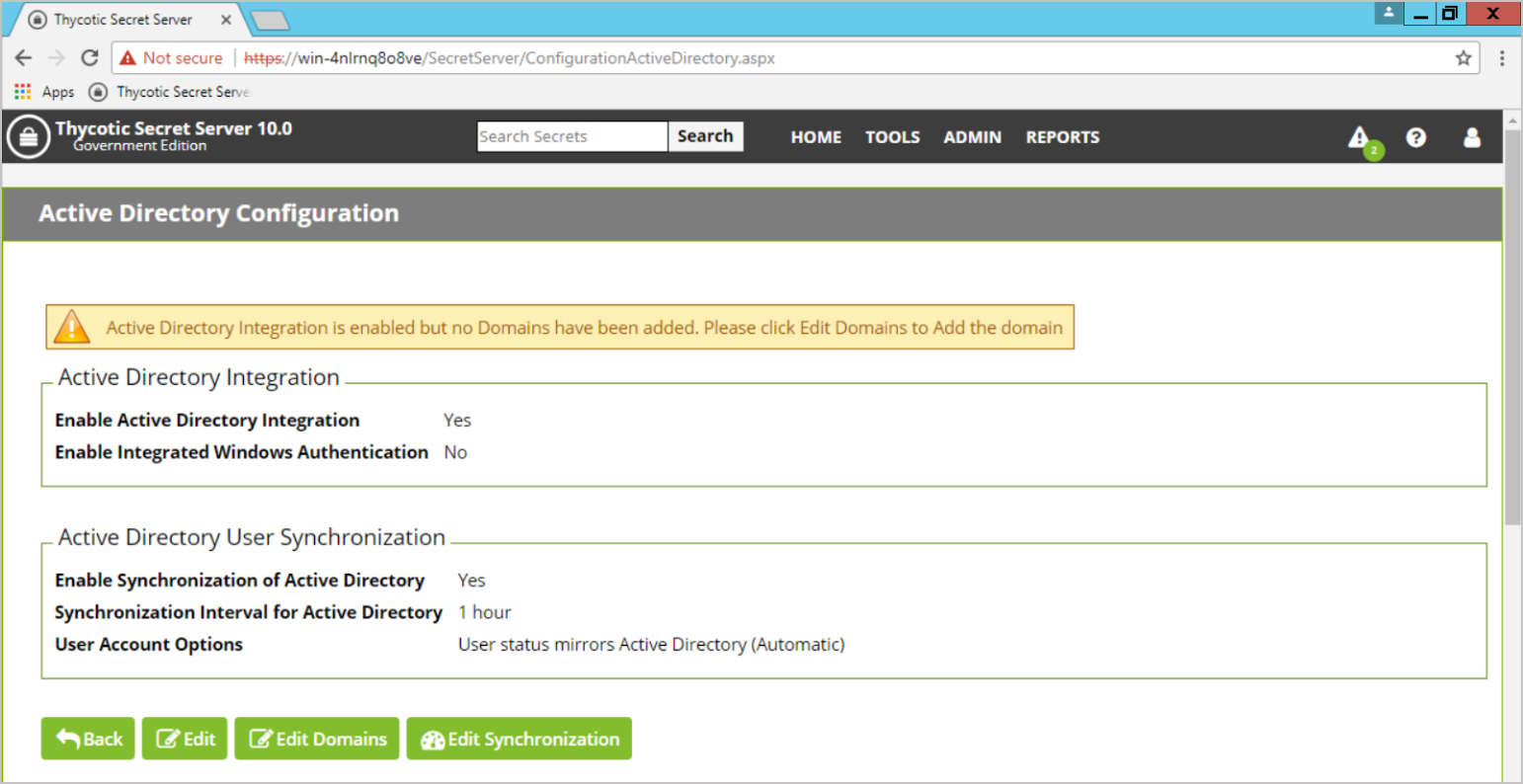The image size is (1523, 784).
Task: Bookmark page with the star icon
Action: click(1463, 58)
